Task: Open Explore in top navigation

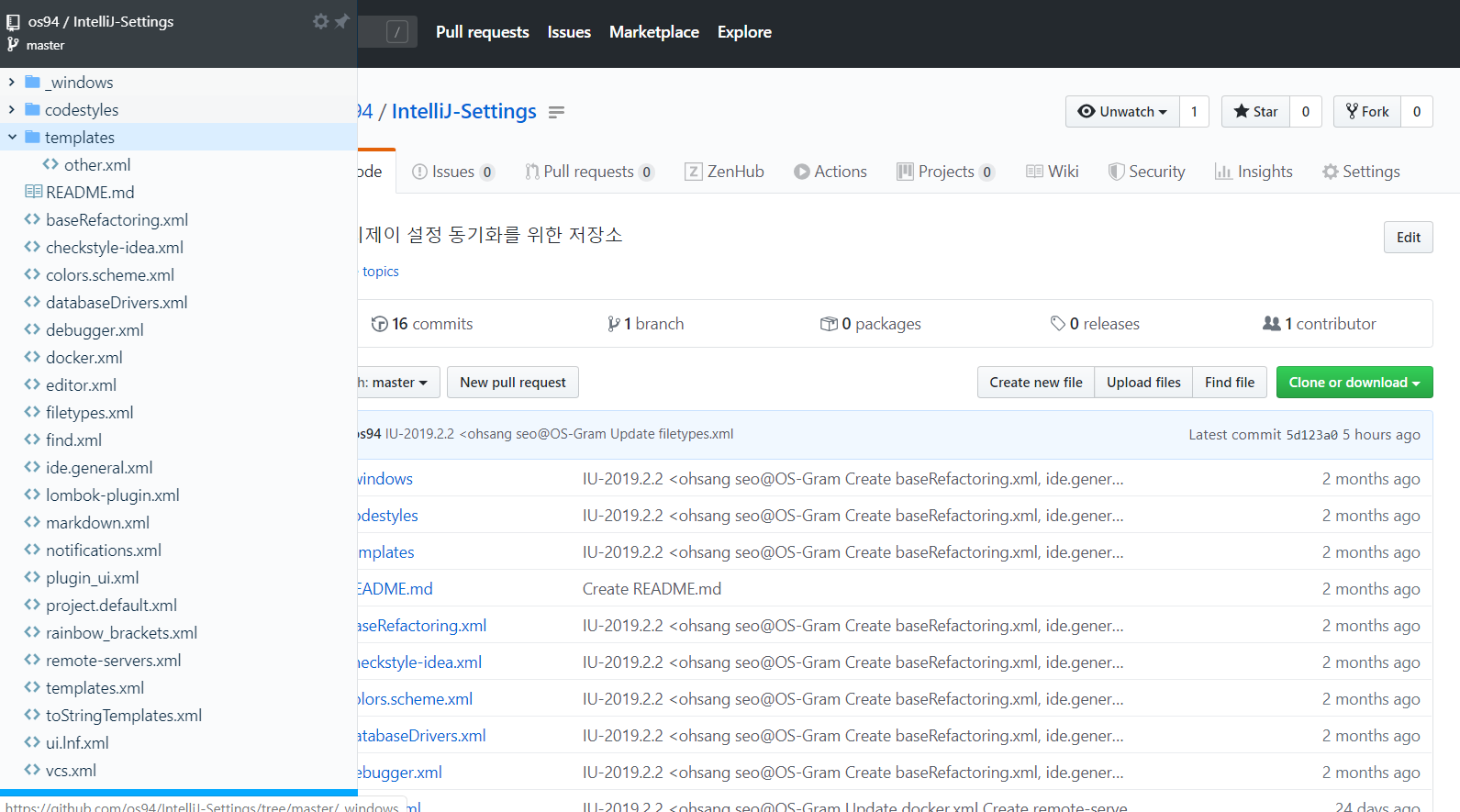Action: (x=744, y=32)
